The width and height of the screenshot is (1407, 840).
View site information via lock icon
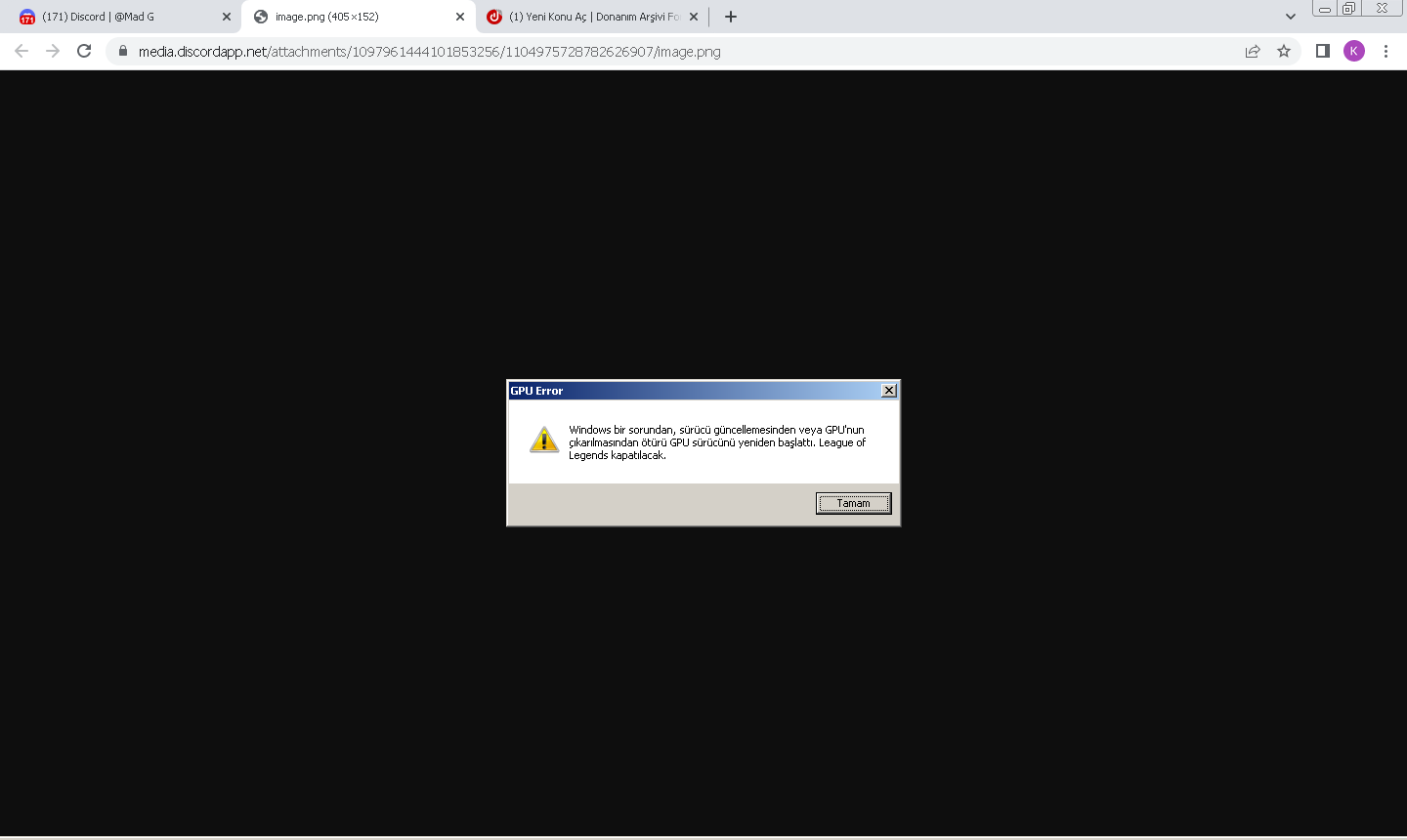(x=123, y=51)
